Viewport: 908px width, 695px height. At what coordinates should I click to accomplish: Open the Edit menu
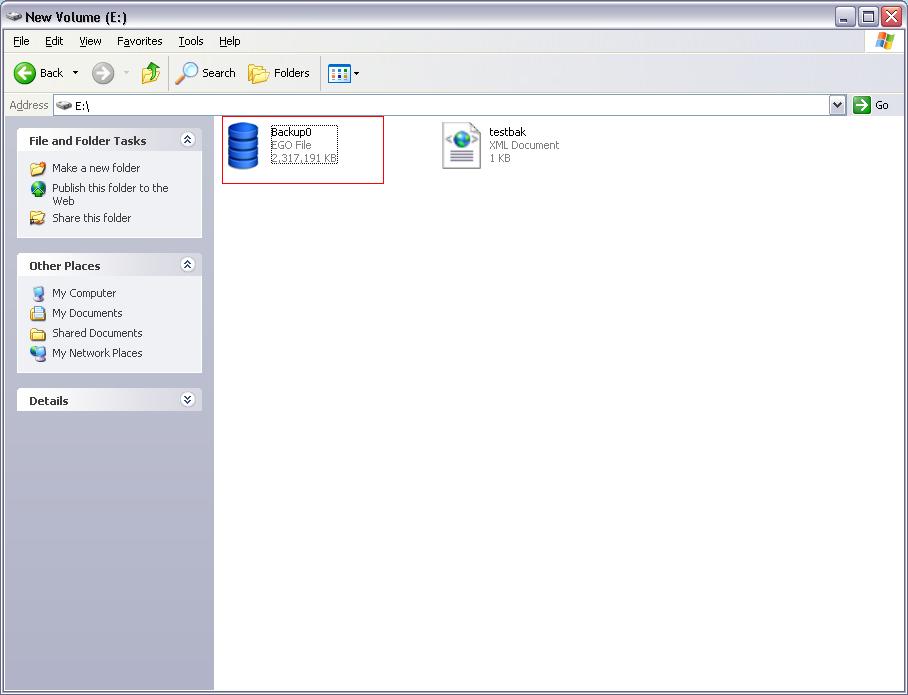(54, 41)
